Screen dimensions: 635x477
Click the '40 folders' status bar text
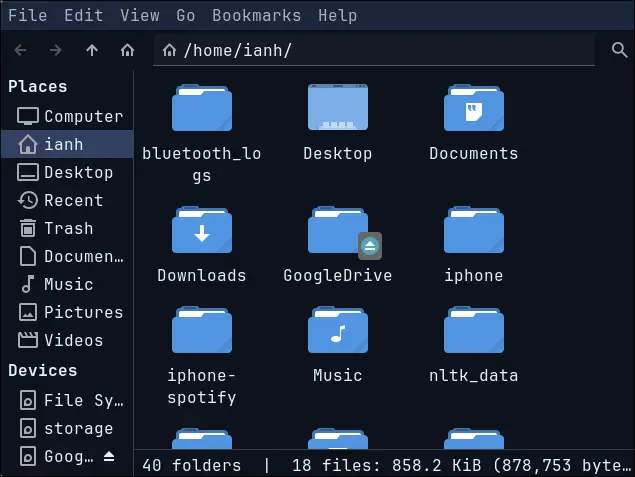(x=192, y=465)
